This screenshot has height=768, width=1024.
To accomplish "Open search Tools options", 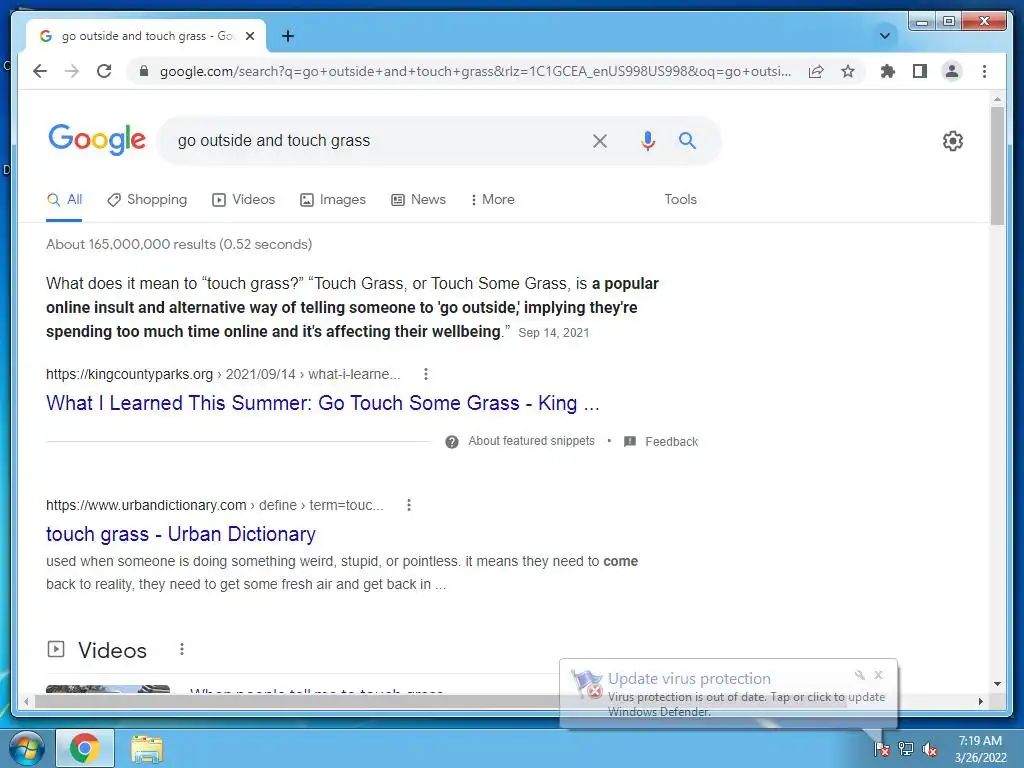I will [x=680, y=200].
